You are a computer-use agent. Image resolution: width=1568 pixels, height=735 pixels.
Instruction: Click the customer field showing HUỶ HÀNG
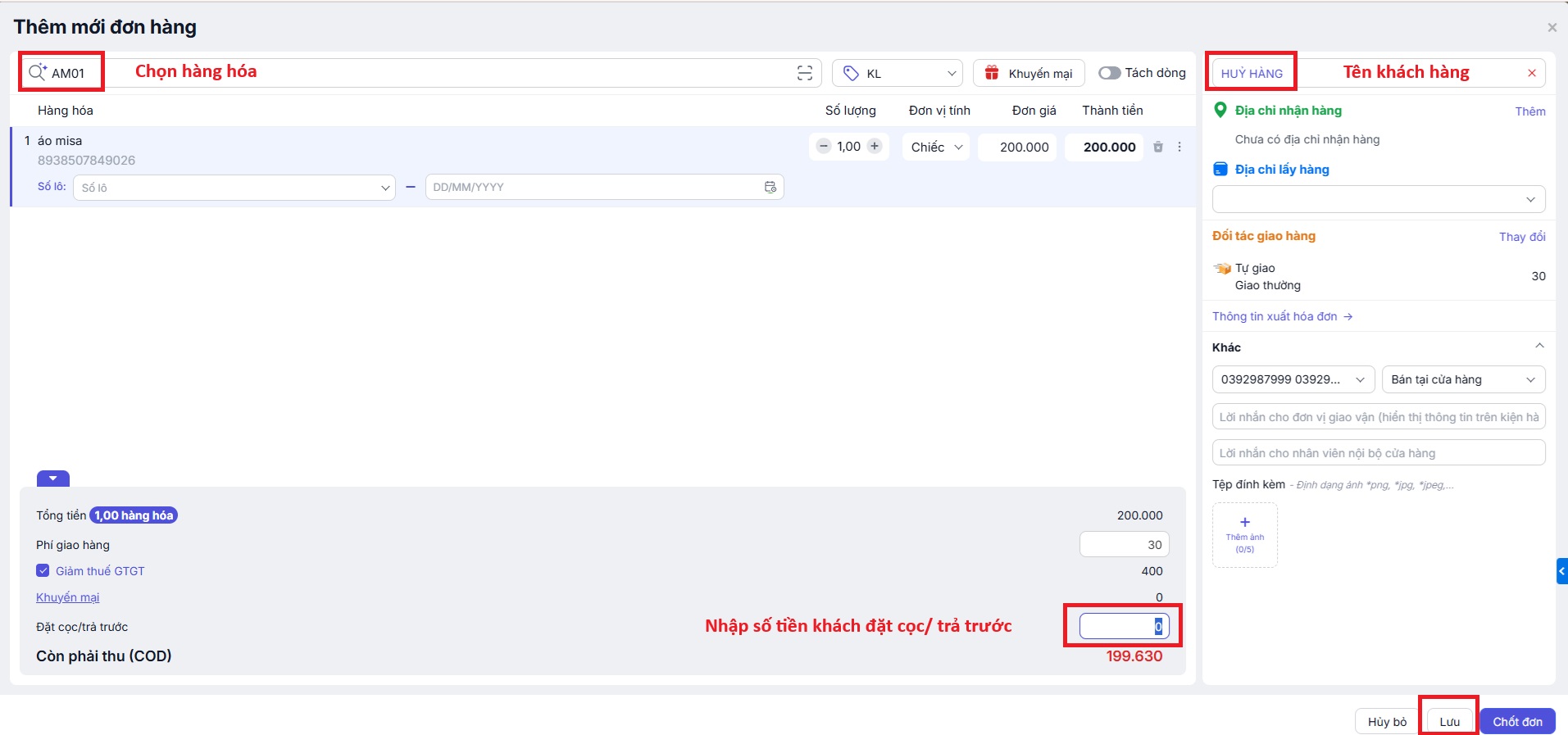coord(1379,73)
